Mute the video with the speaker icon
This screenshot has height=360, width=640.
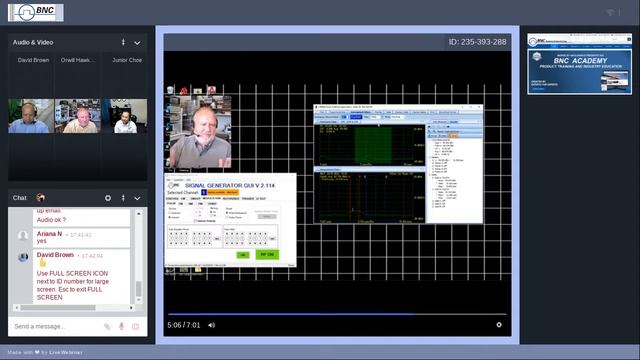[x=211, y=325]
